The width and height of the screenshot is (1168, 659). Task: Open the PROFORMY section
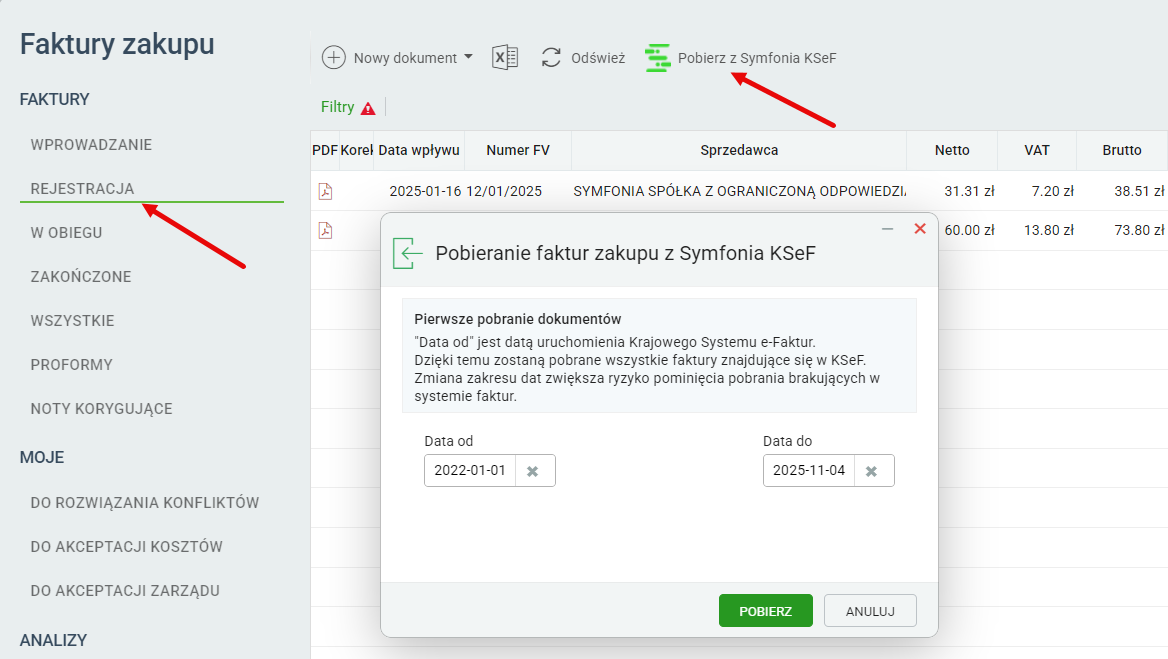tap(72, 365)
